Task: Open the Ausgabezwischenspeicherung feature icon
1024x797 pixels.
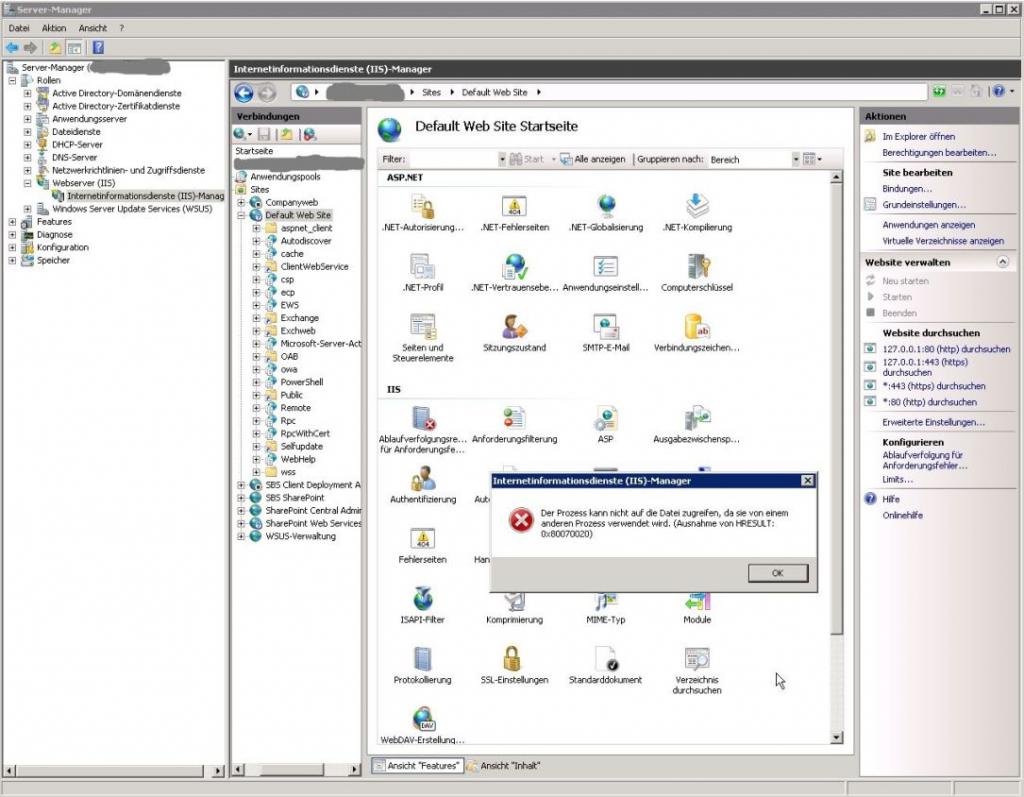Action: click(x=697, y=418)
